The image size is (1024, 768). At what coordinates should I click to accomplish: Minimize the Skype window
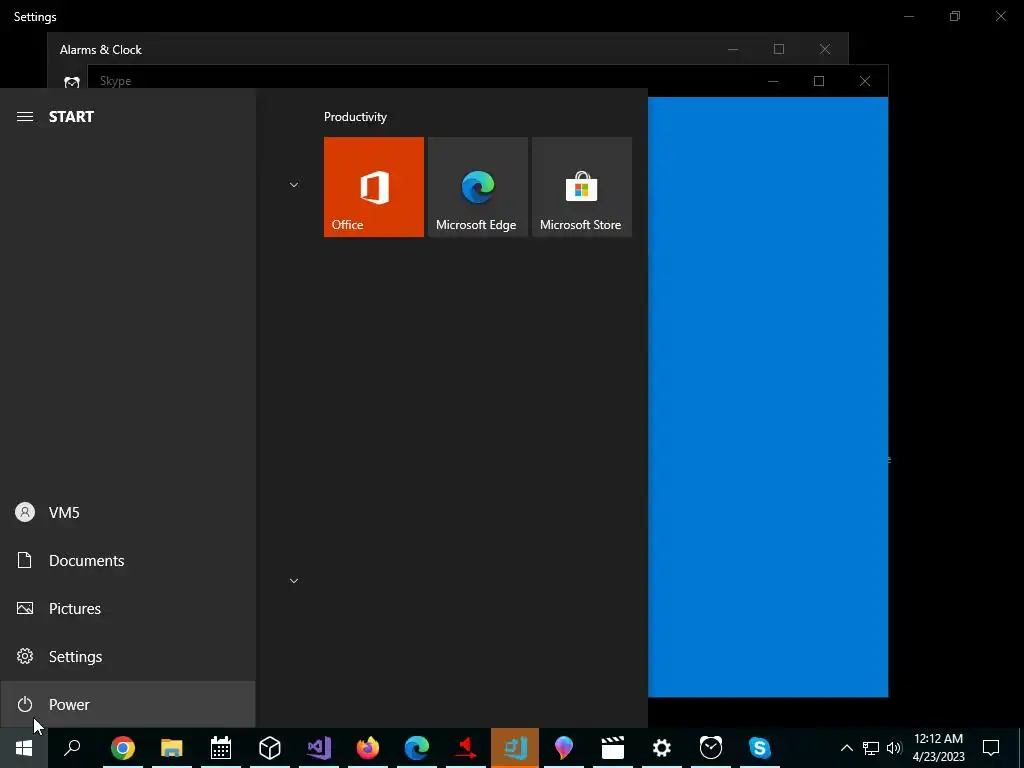click(x=773, y=81)
